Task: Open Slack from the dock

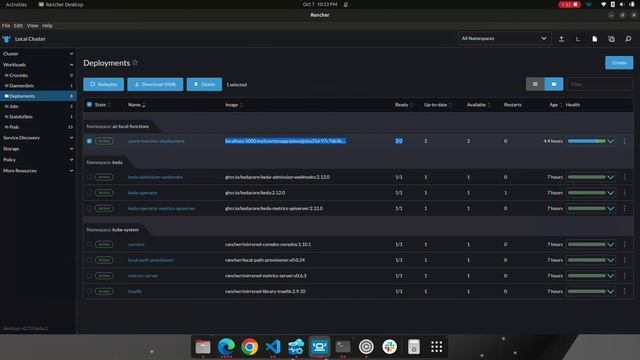Action: pos(389,347)
